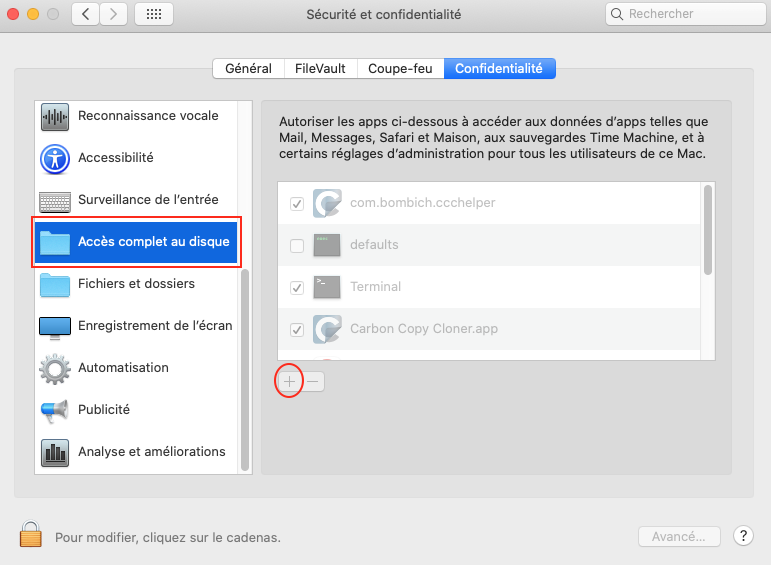Open the FileVault tab
Screen dimensions: 771x565
click(320, 68)
